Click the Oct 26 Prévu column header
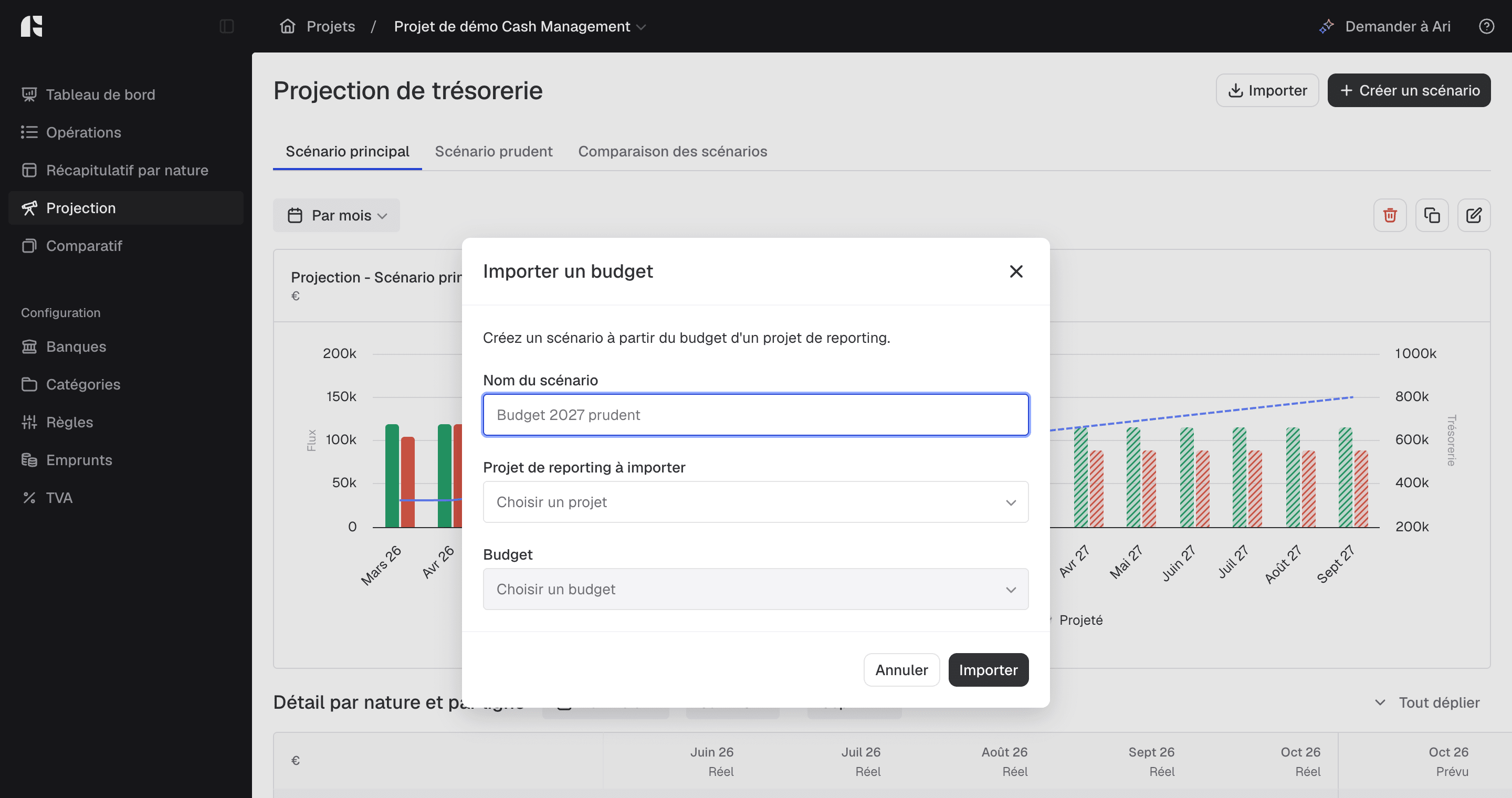Viewport: 1512px width, 798px height. [1448, 762]
